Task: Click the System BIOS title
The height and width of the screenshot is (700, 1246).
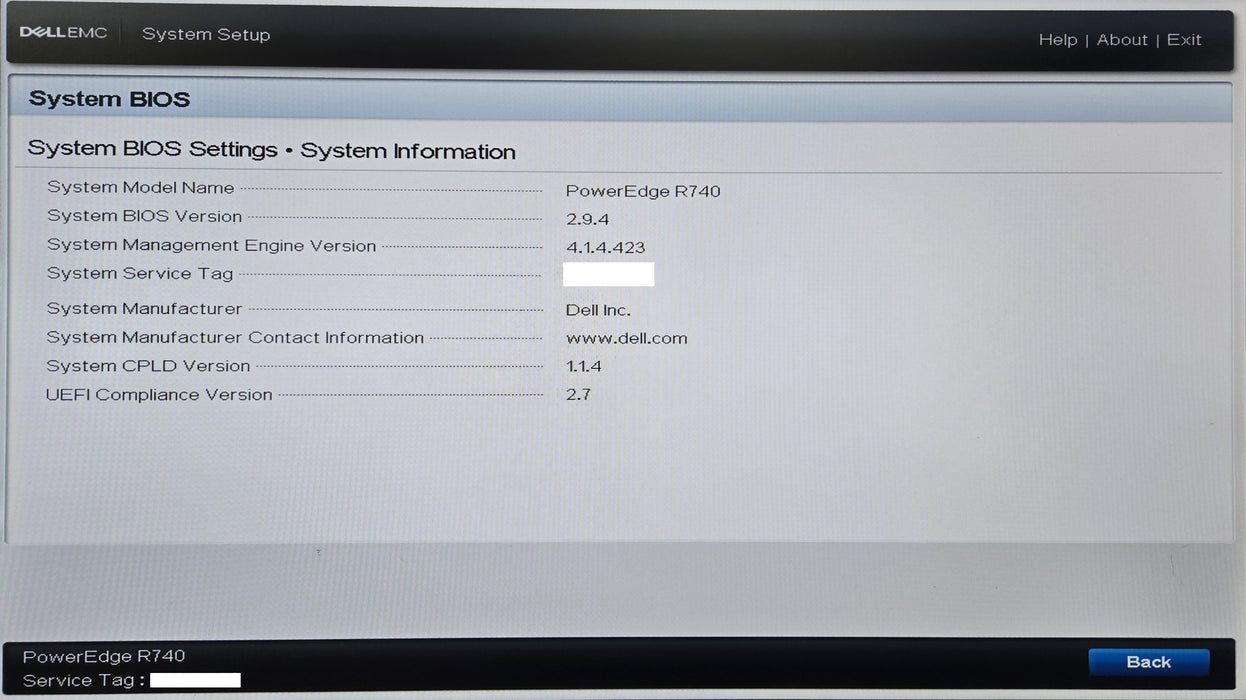Action: [x=109, y=99]
